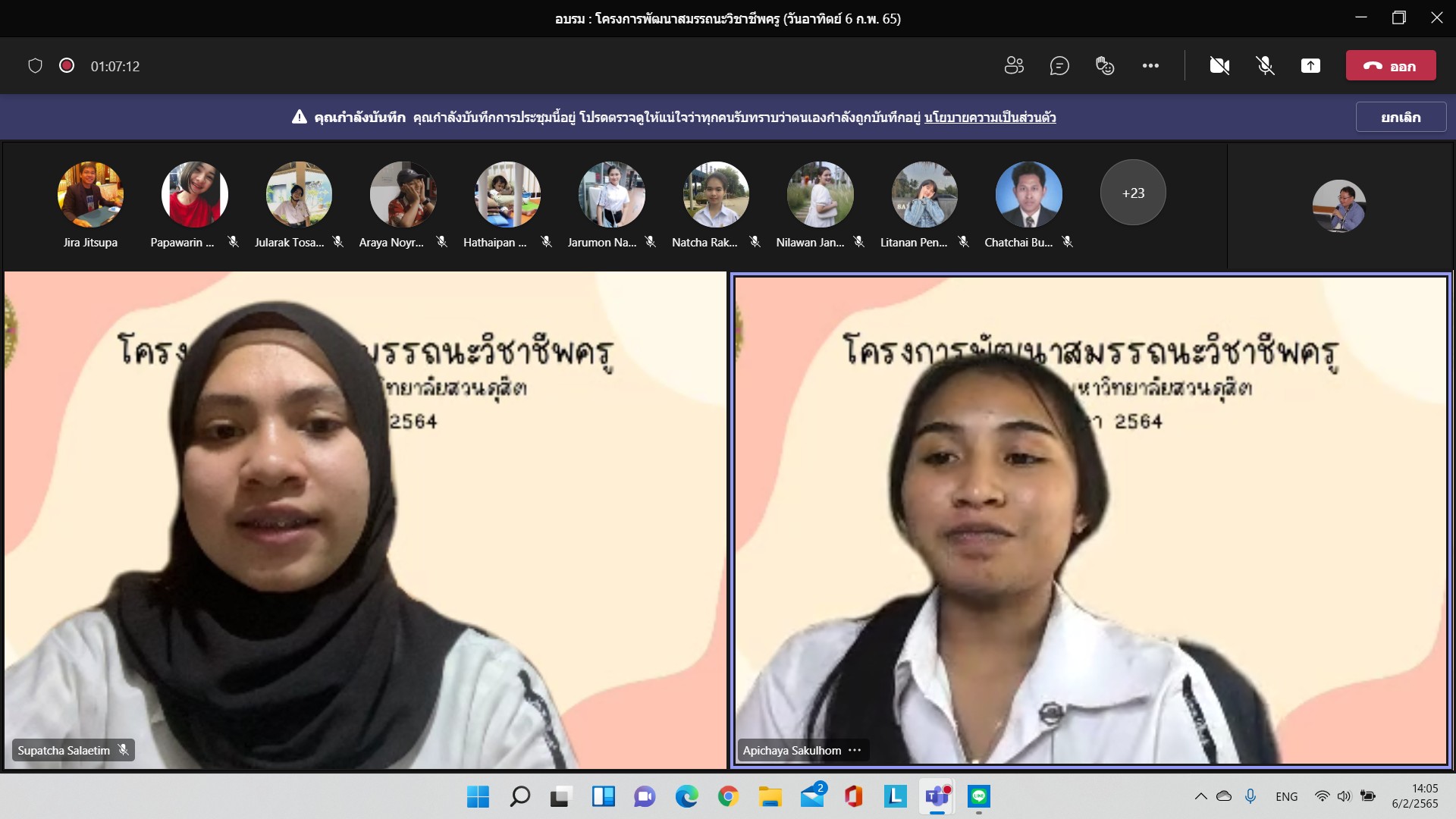This screenshot has height=819, width=1456.
Task: Select Apichaya Sakulhom video tile
Action: (x=1091, y=520)
